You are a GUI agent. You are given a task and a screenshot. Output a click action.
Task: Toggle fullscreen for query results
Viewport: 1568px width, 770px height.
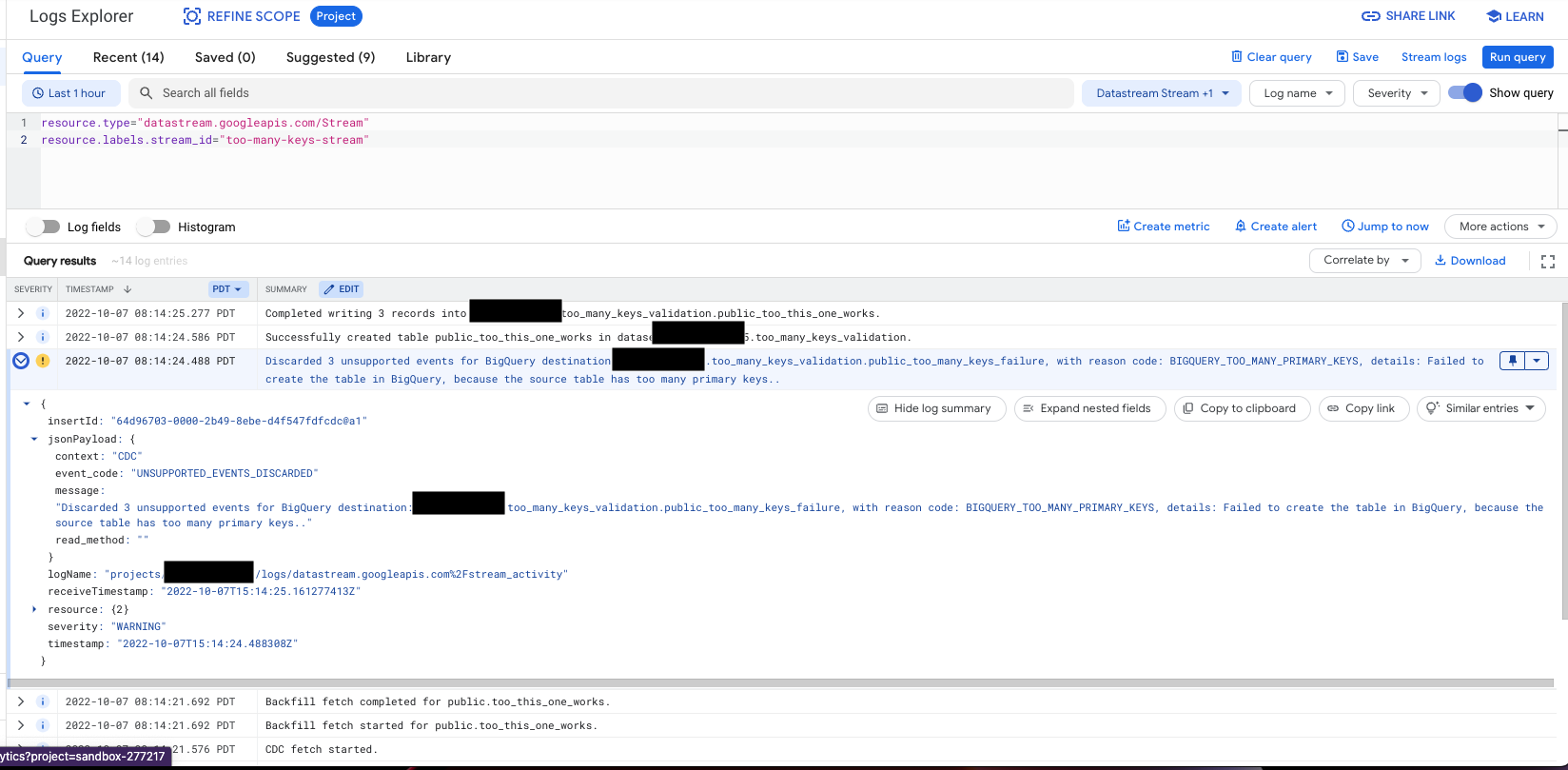click(1548, 261)
